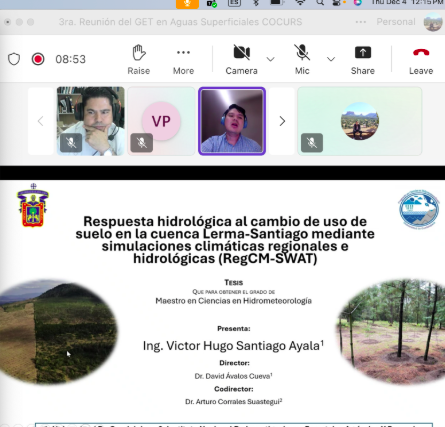Click the pine forest photo on slide
Viewport: 445px width, 427px height.
(x=391, y=332)
